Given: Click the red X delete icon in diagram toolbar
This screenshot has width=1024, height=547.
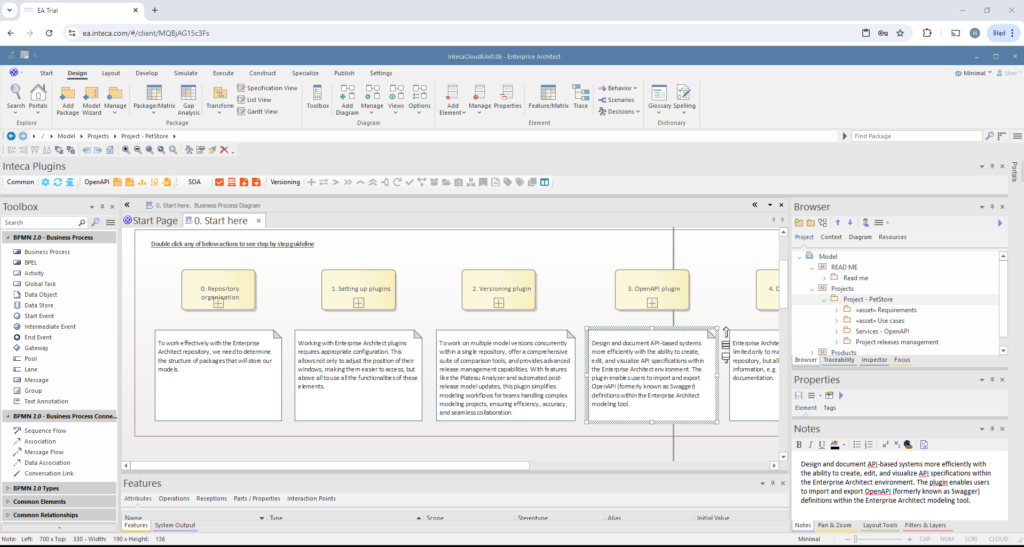Looking at the screenshot, I should click(224, 149).
